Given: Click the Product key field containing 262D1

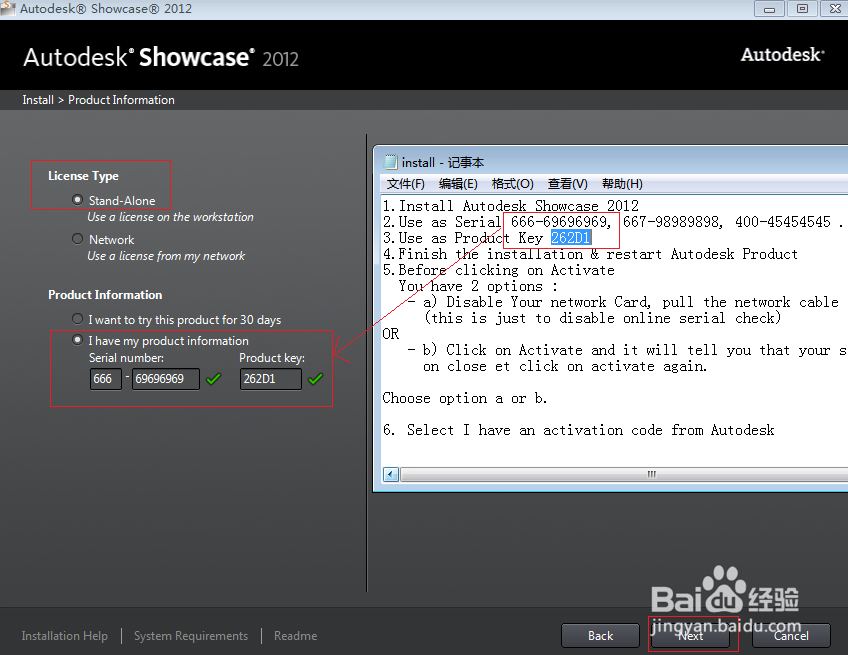Looking at the screenshot, I should coord(270,379).
